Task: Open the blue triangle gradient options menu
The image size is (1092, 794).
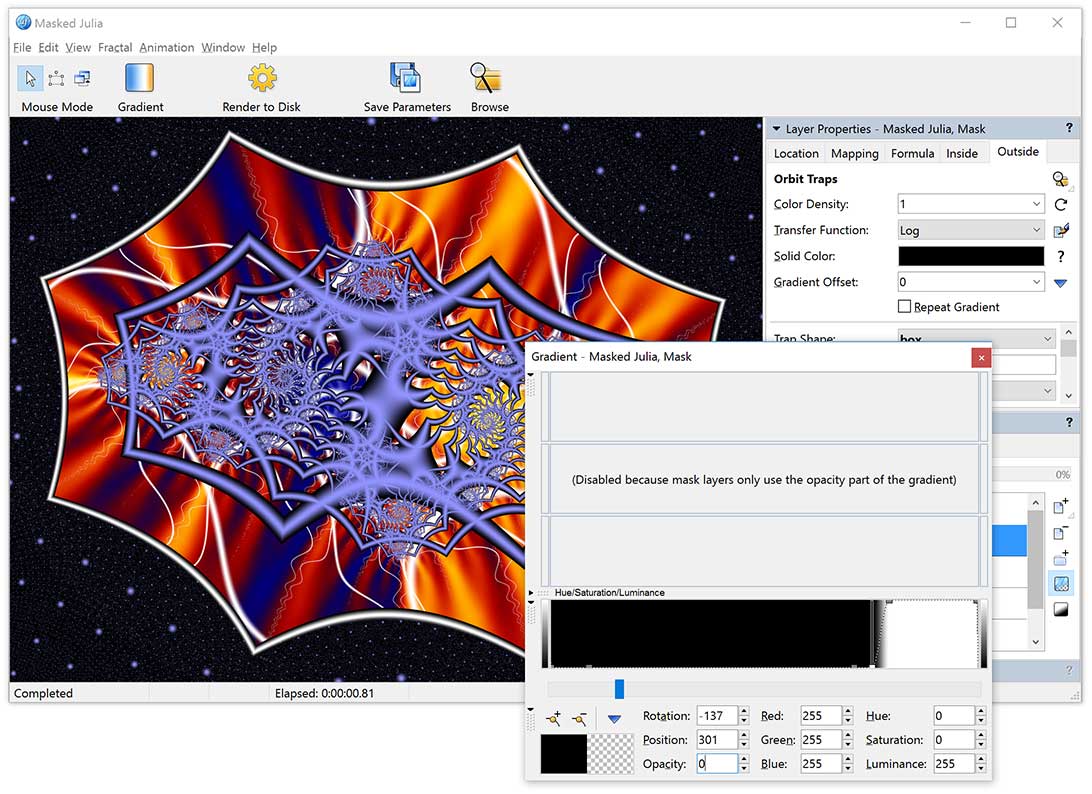Action: (614, 719)
